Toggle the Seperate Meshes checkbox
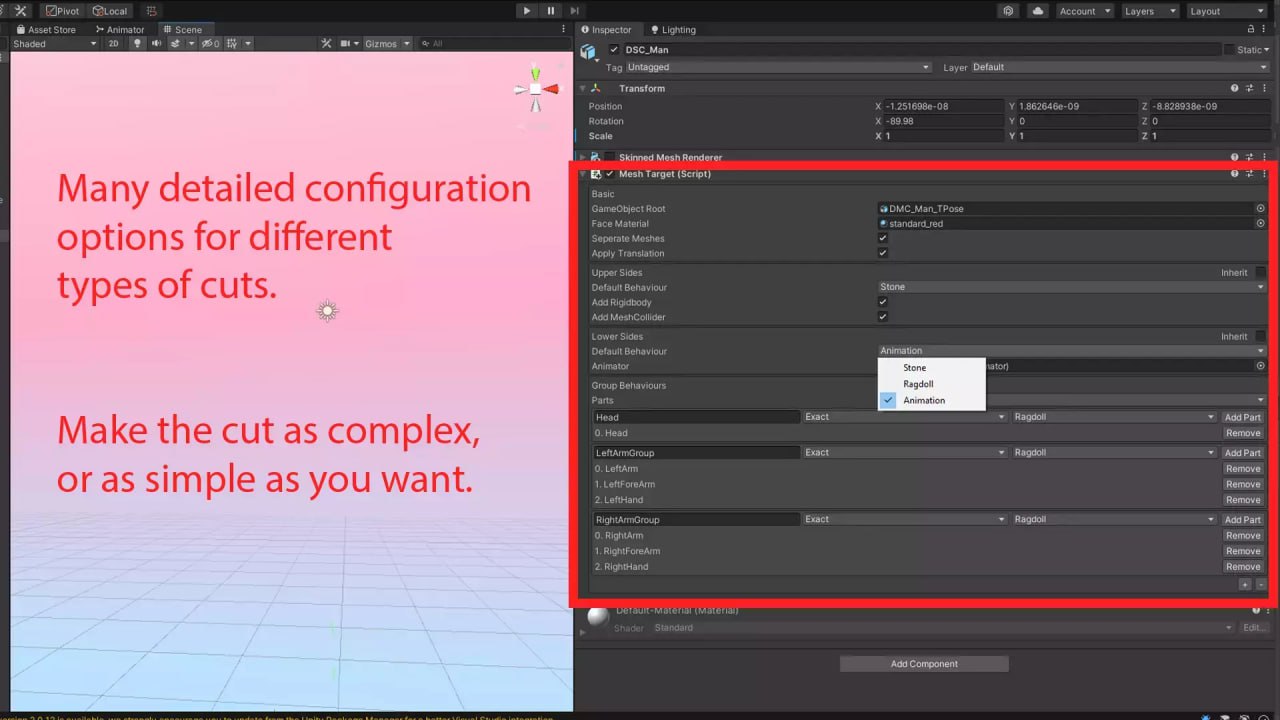This screenshot has width=1280, height=720. 882,238
